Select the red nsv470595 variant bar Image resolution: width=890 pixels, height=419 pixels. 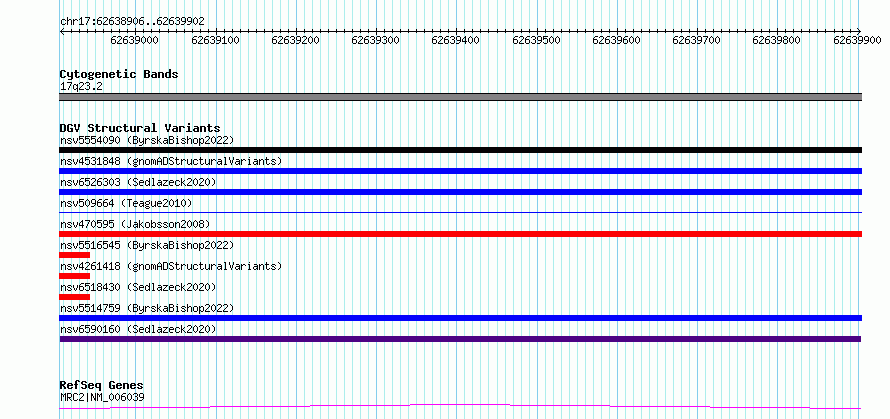(x=460, y=234)
